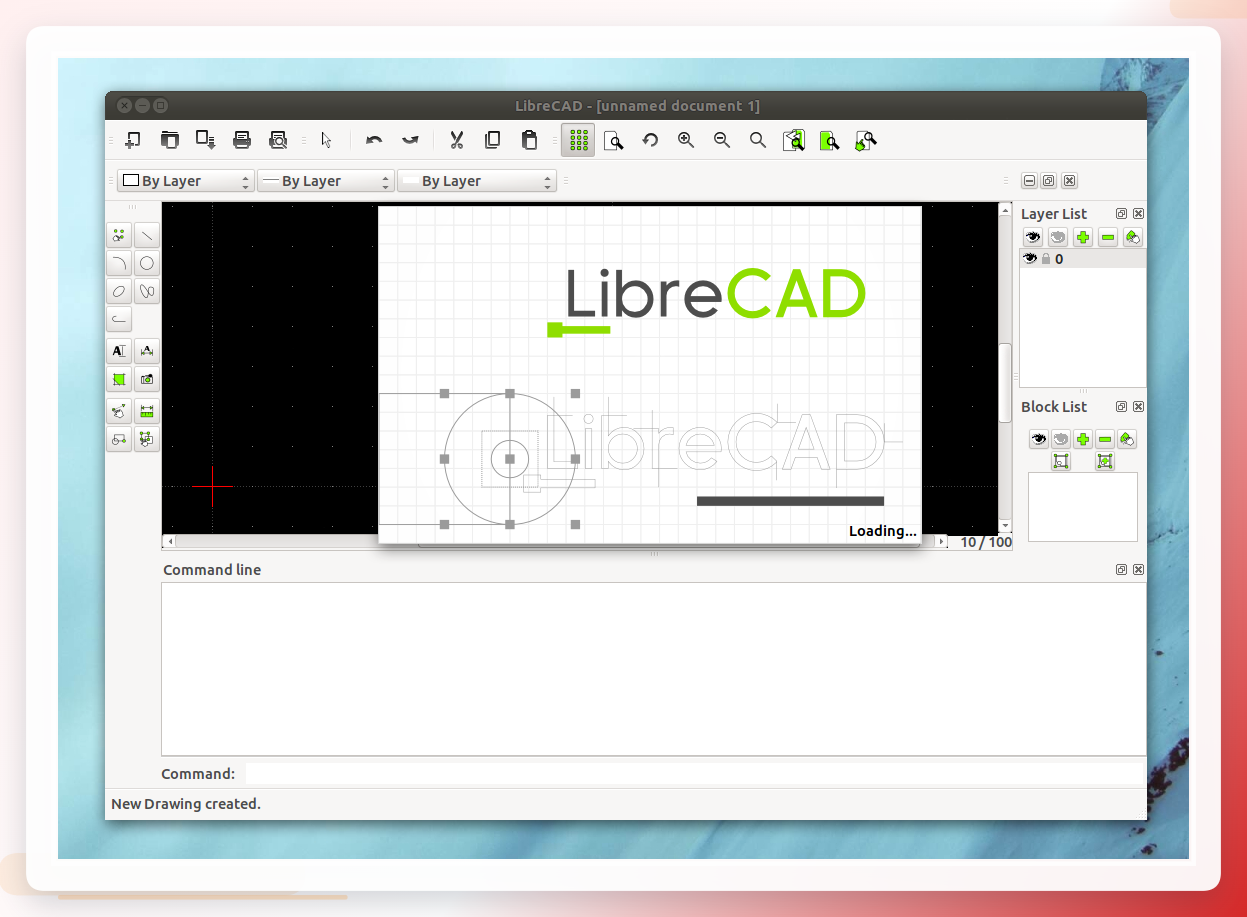The height and width of the screenshot is (917, 1247).
Task: Copy selection to clipboard
Action: coord(493,140)
